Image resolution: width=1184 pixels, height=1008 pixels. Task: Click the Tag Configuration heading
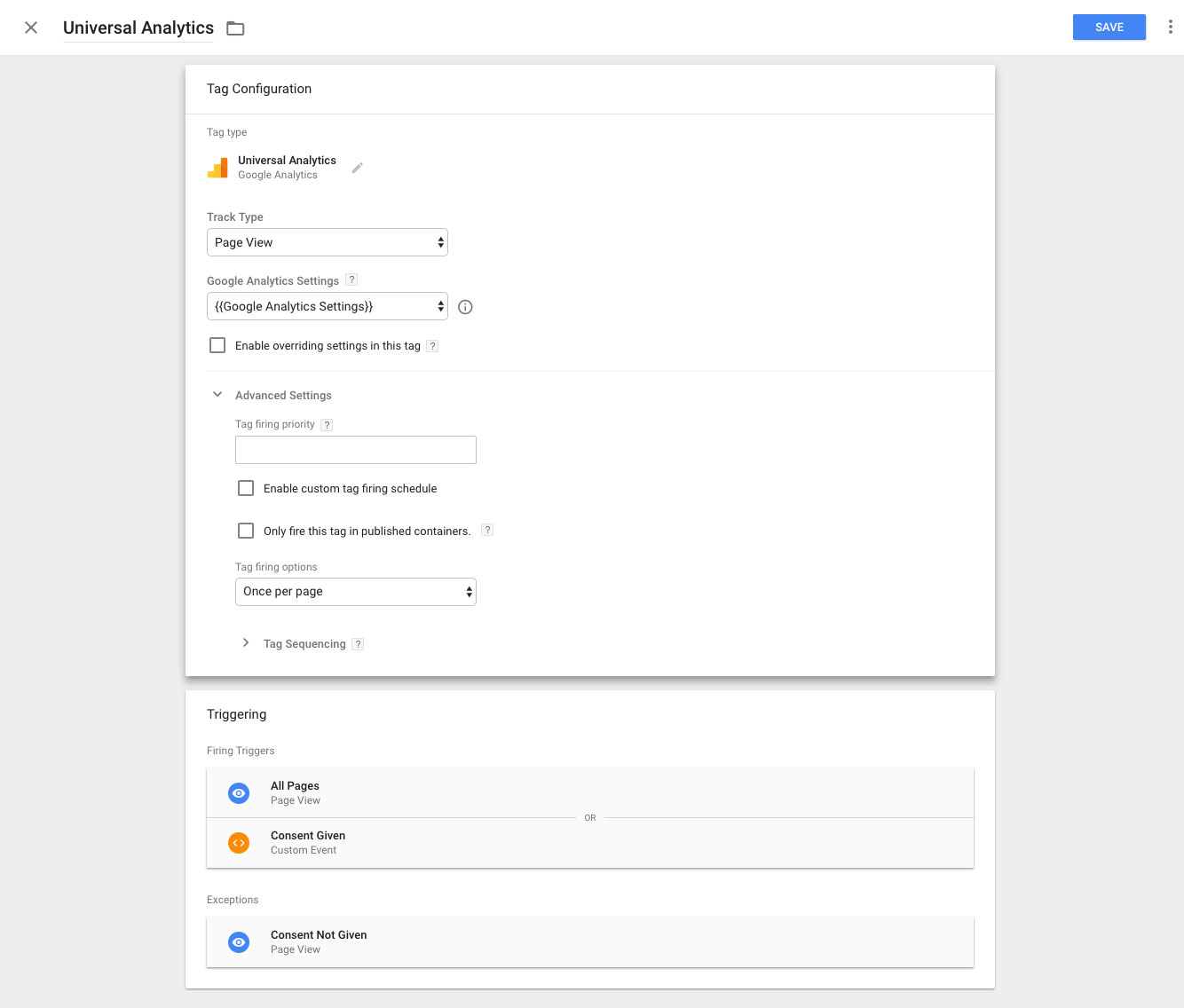259,89
